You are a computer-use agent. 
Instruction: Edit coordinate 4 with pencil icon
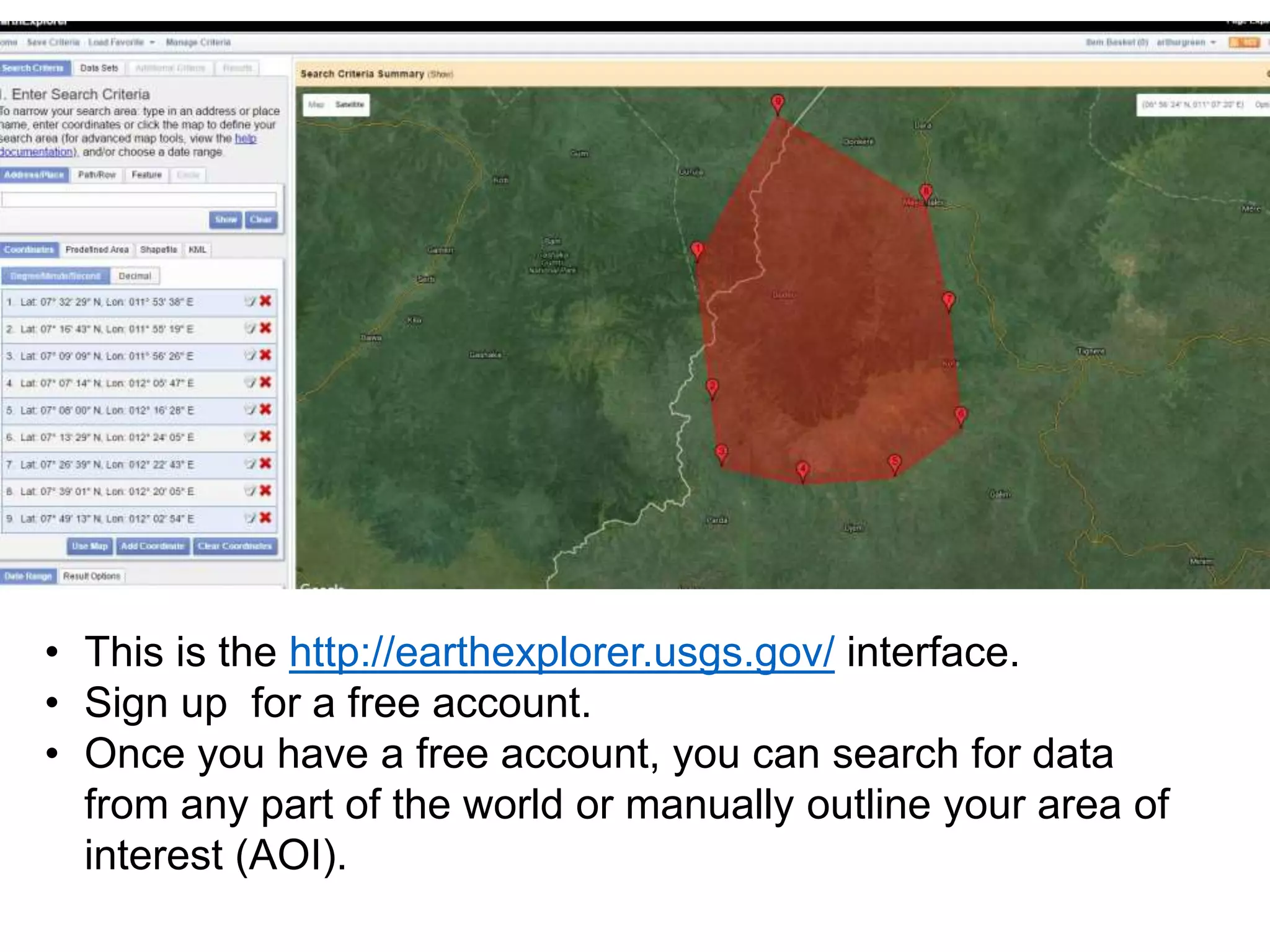[x=249, y=382]
